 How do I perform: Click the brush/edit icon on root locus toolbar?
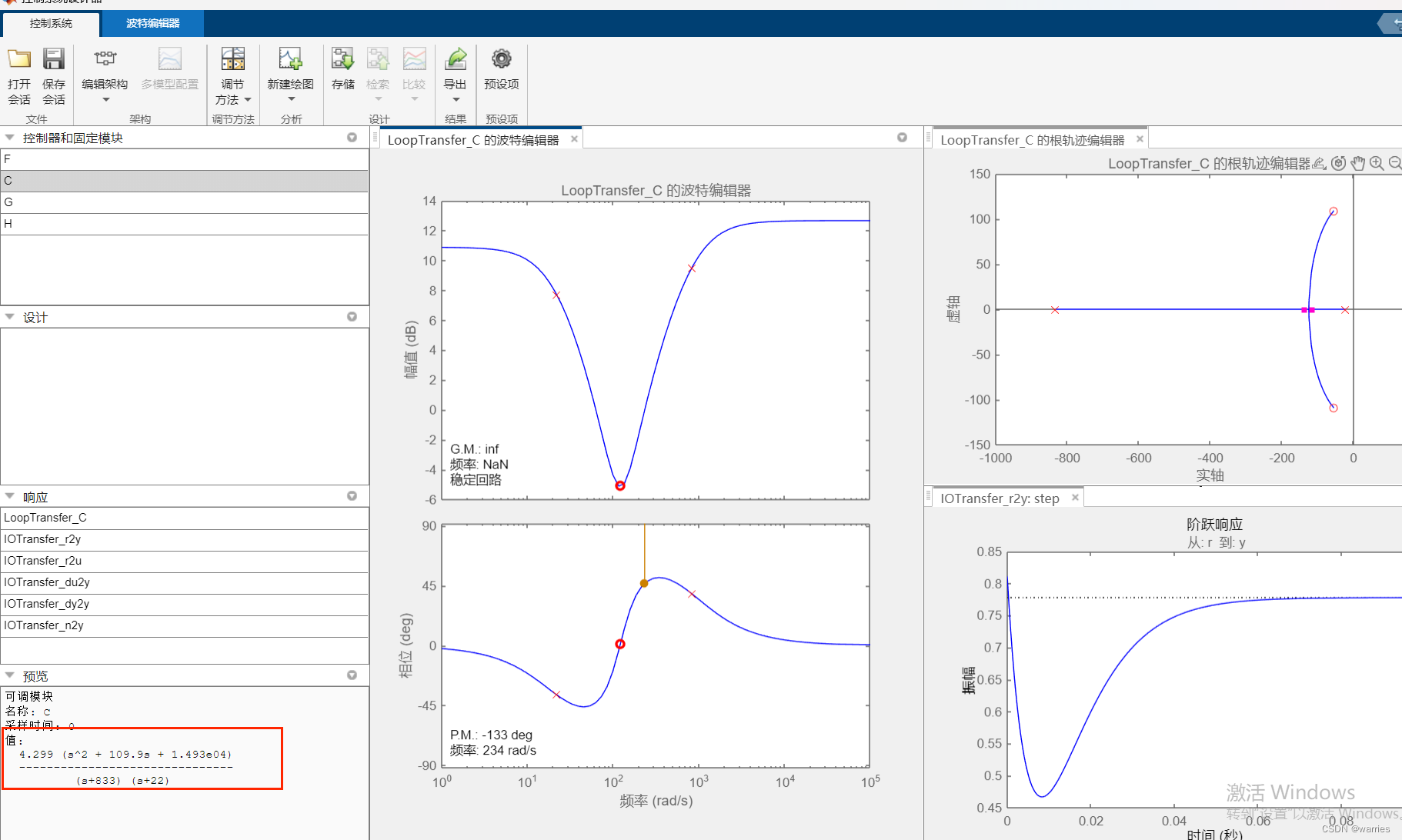(x=1320, y=163)
